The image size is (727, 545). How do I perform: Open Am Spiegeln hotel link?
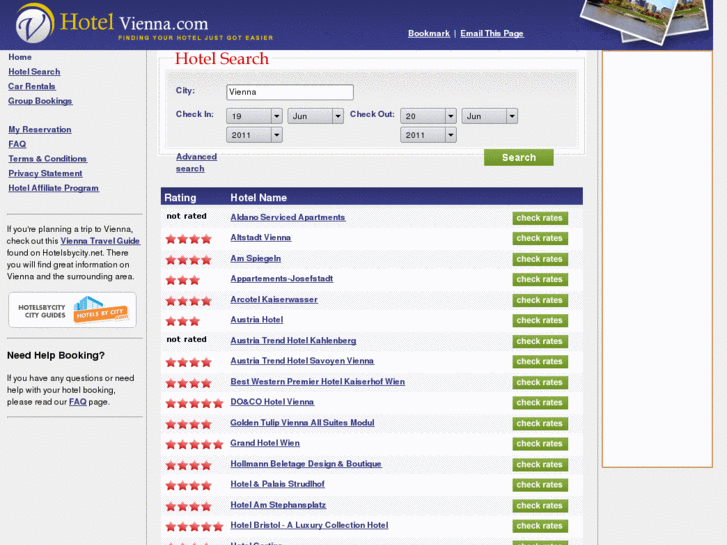[255, 258]
